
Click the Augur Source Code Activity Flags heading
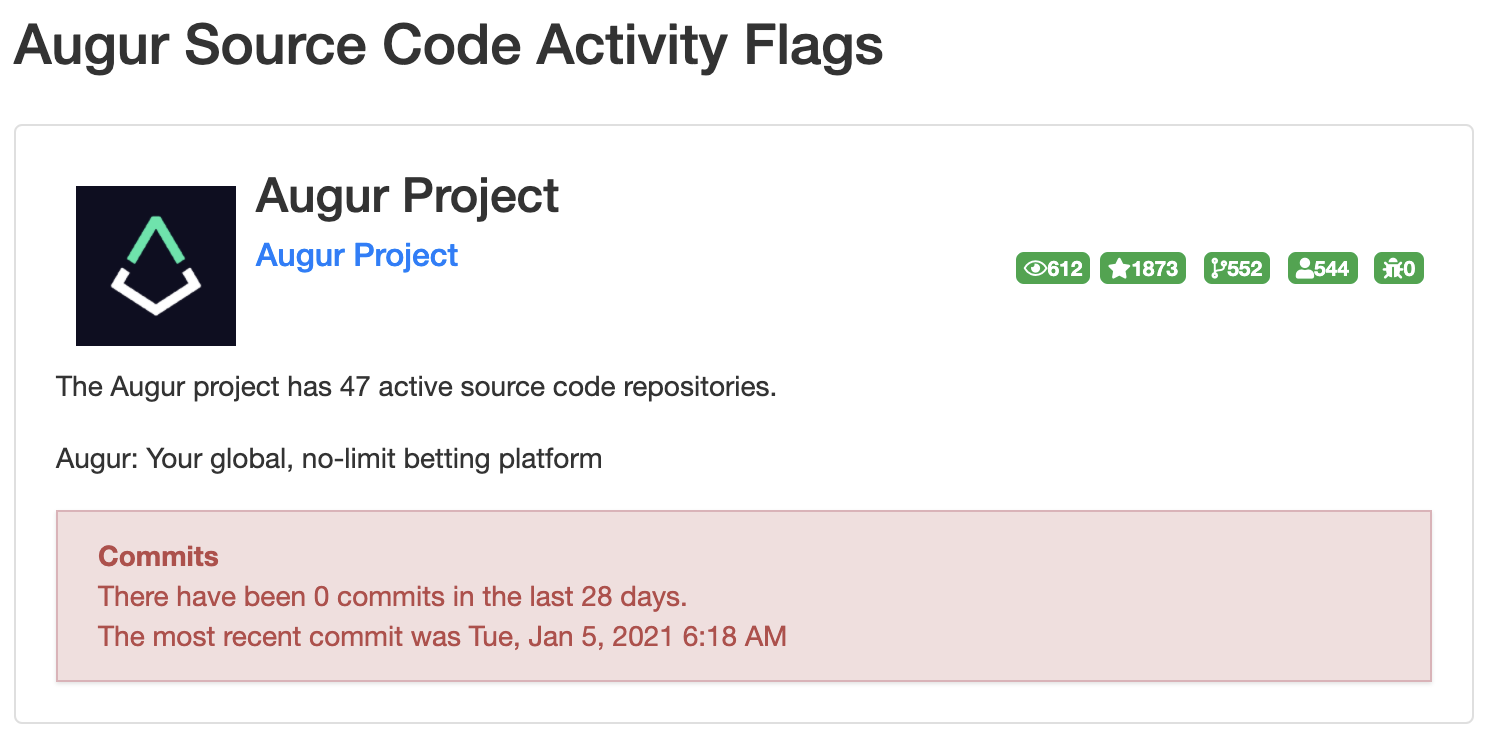[448, 46]
